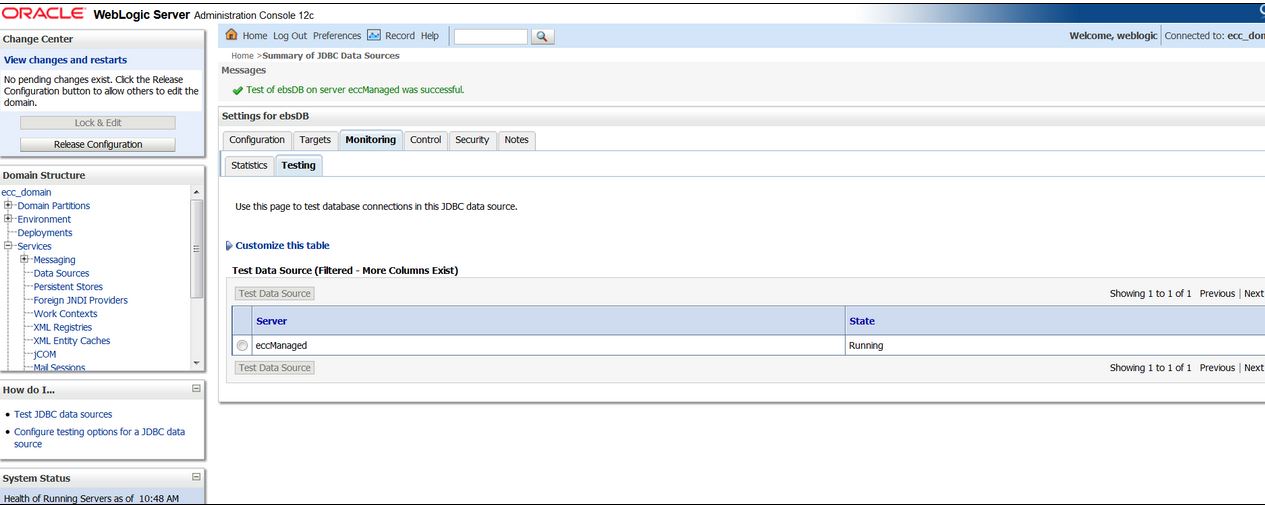Image resolution: width=1265 pixels, height=505 pixels.
Task: Click the Home house icon in toolbar
Action: pos(232,36)
